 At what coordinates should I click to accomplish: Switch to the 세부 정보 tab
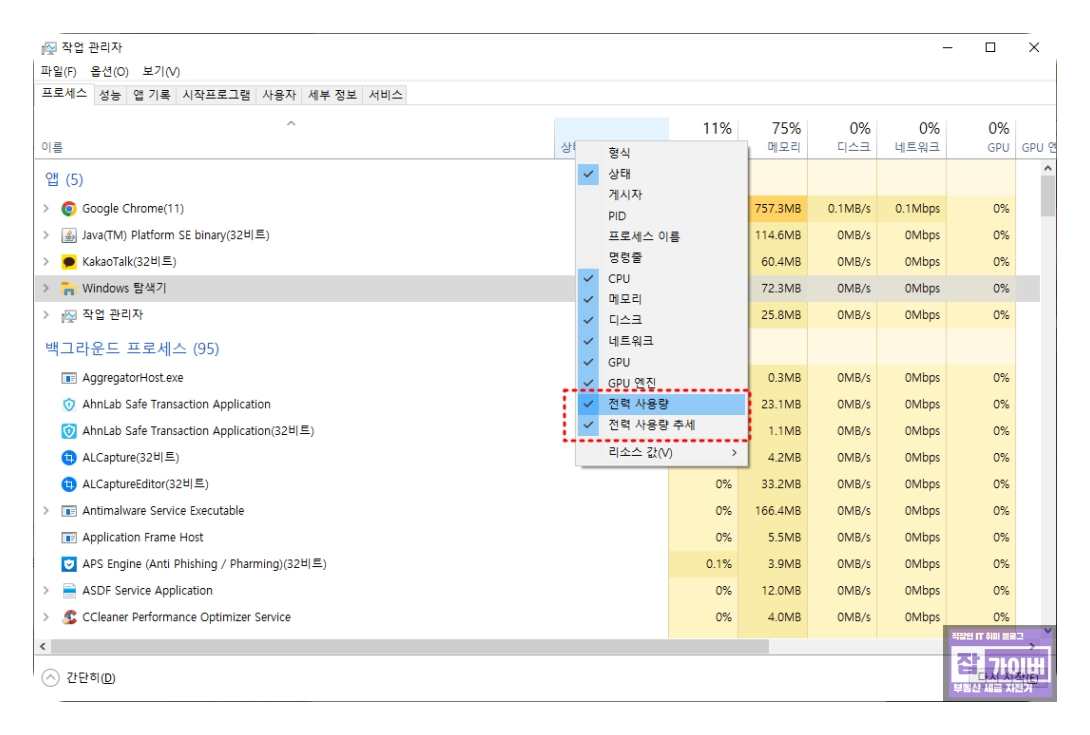(x=332, y=95)
